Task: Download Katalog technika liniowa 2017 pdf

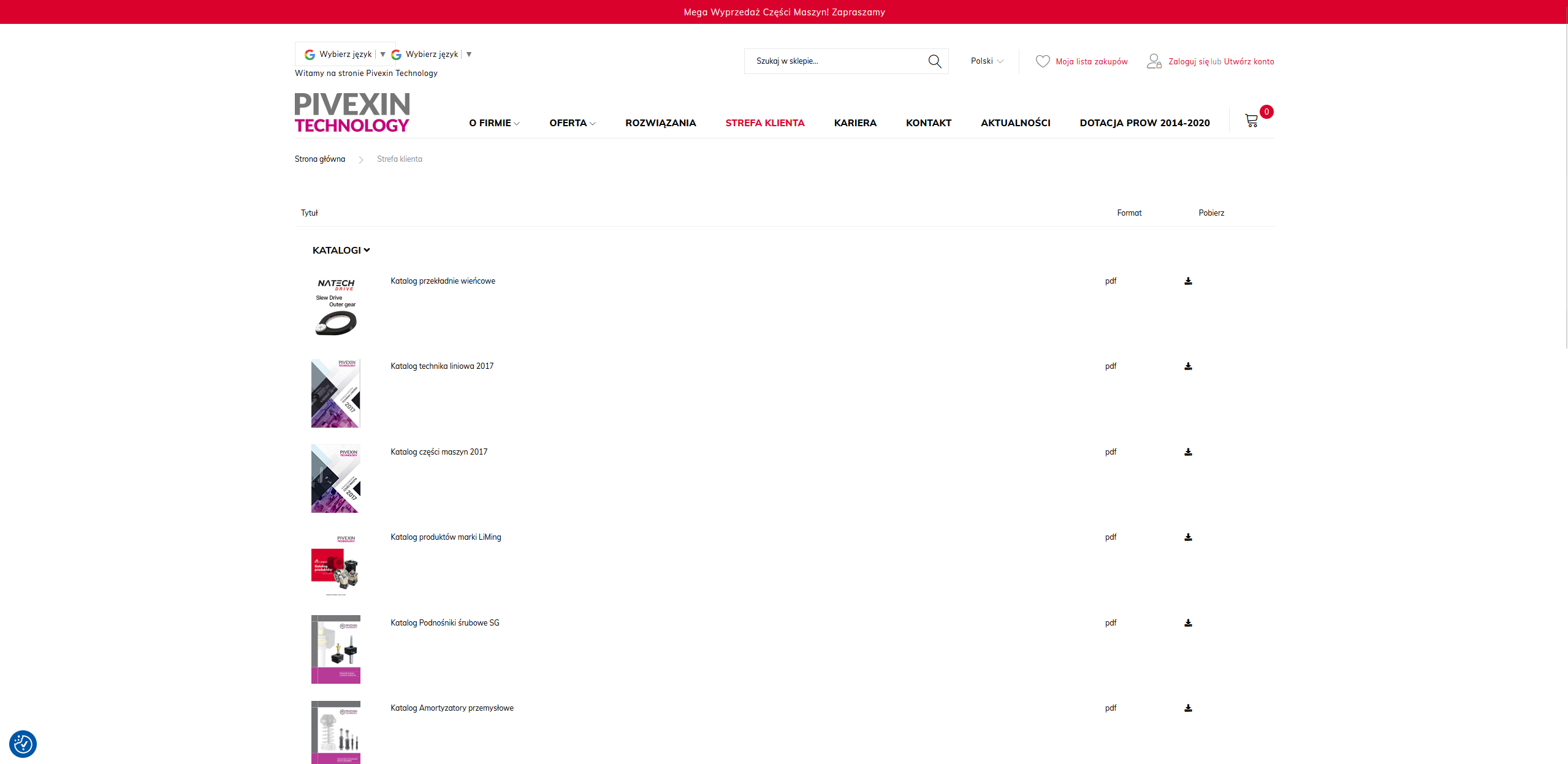Action: pos(1188,366)
